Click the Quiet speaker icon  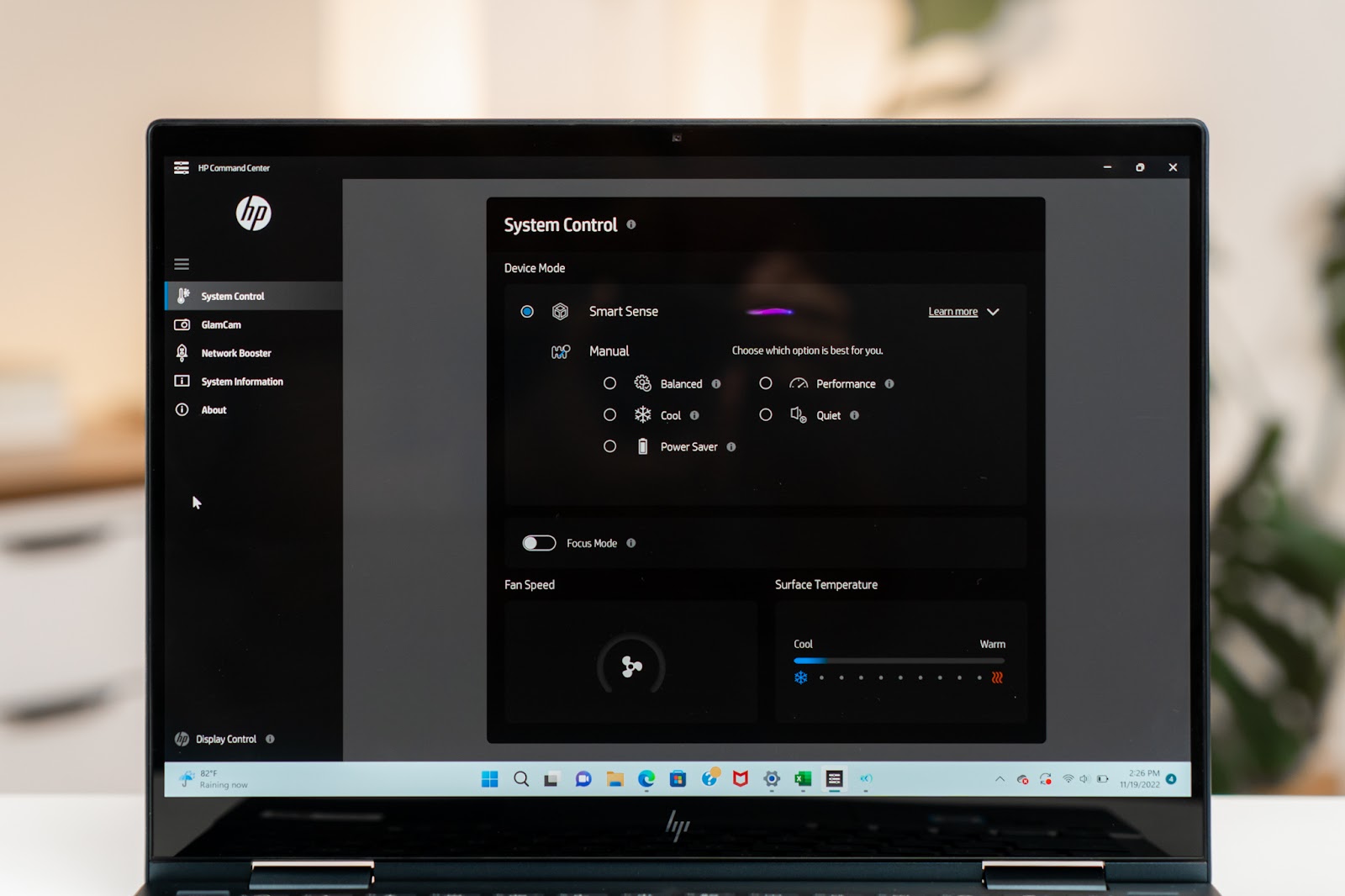coord(799,414)
